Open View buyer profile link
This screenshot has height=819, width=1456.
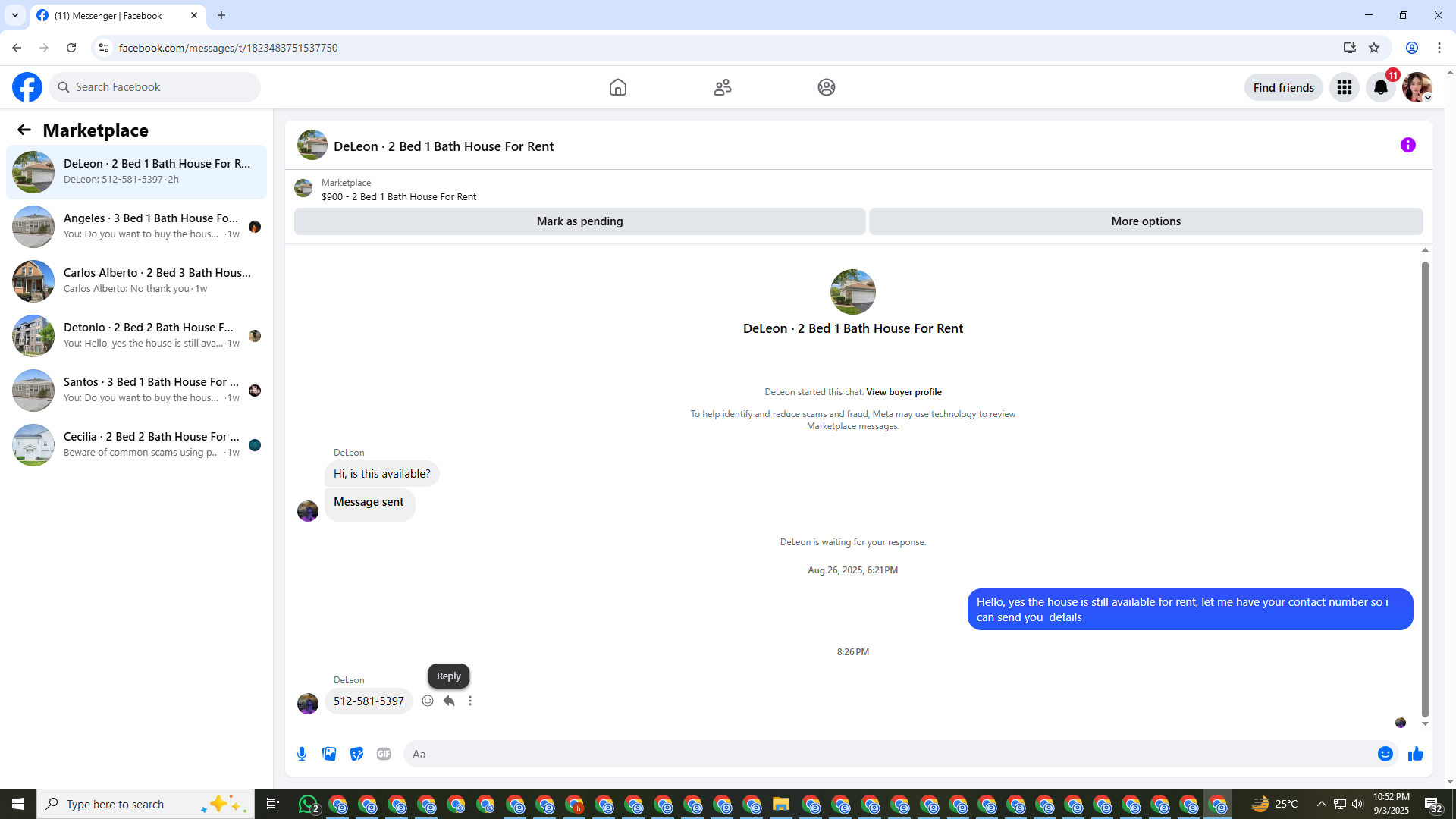(904, 392)
